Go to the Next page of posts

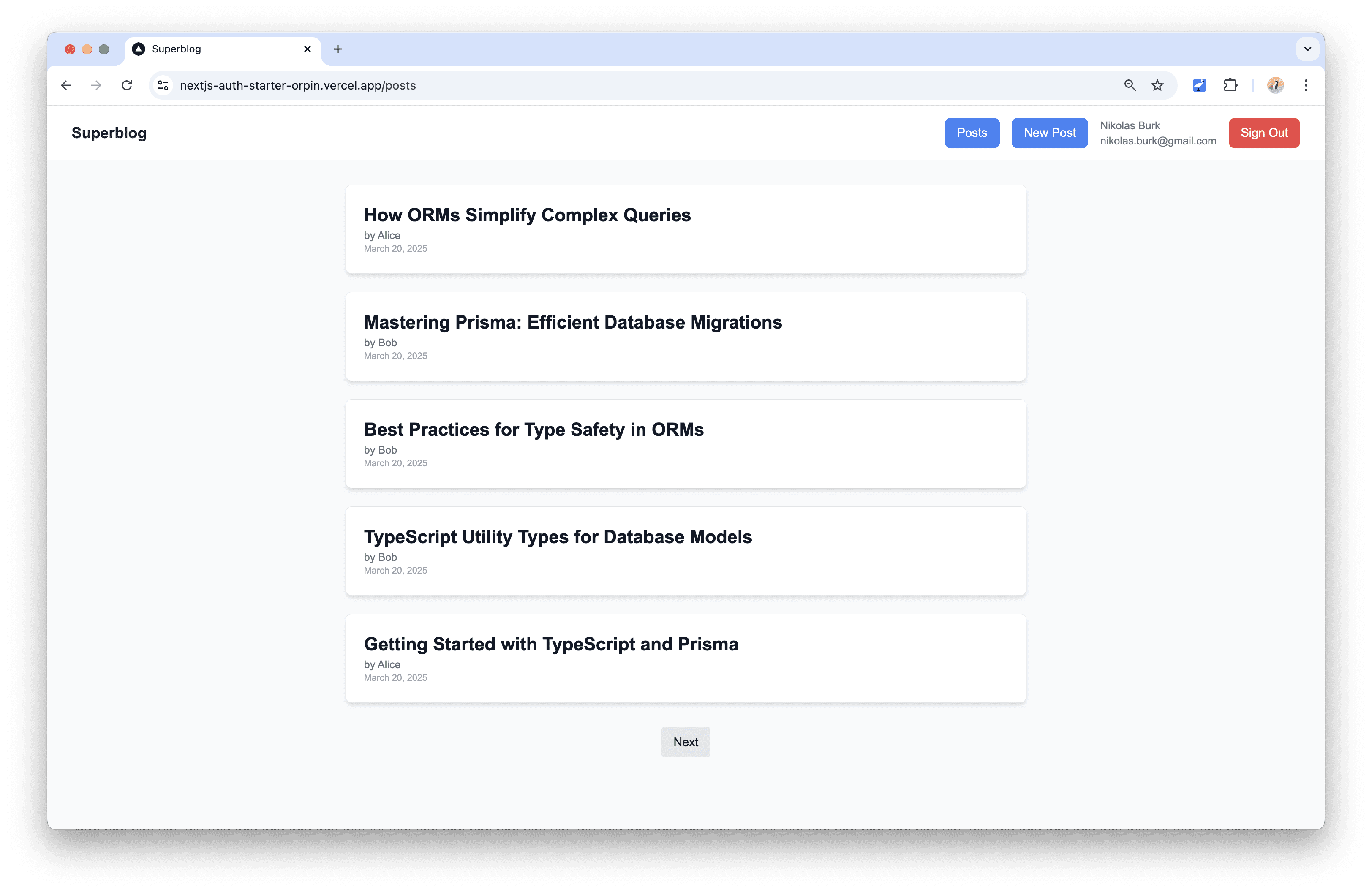(686, 742)
